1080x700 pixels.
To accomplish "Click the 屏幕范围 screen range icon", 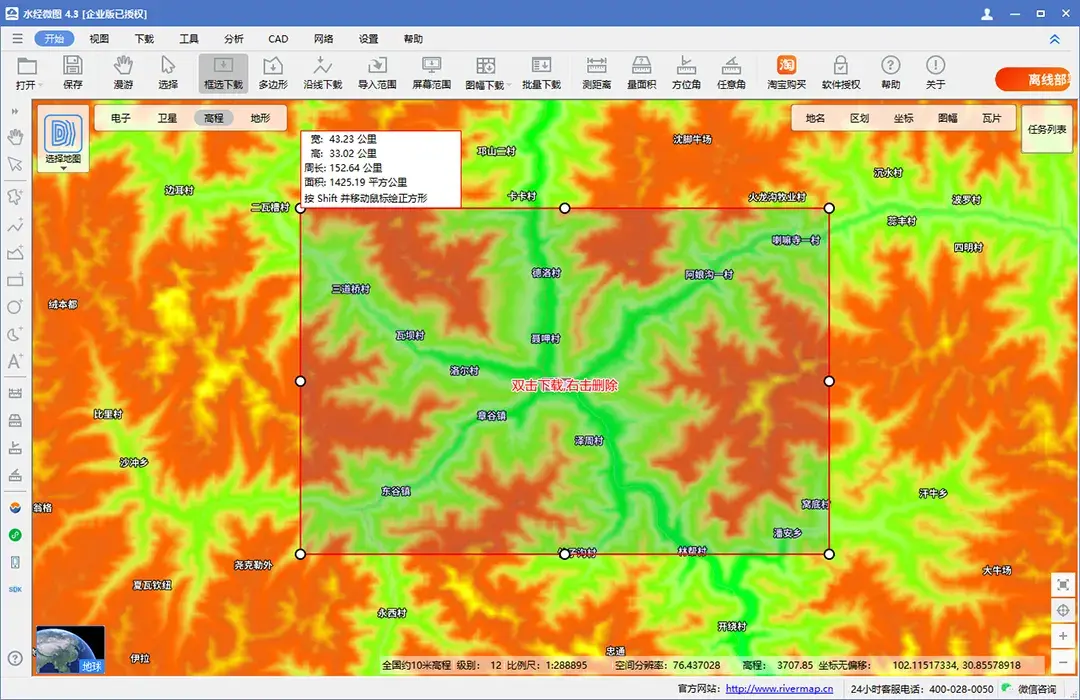I will point(431,73).
